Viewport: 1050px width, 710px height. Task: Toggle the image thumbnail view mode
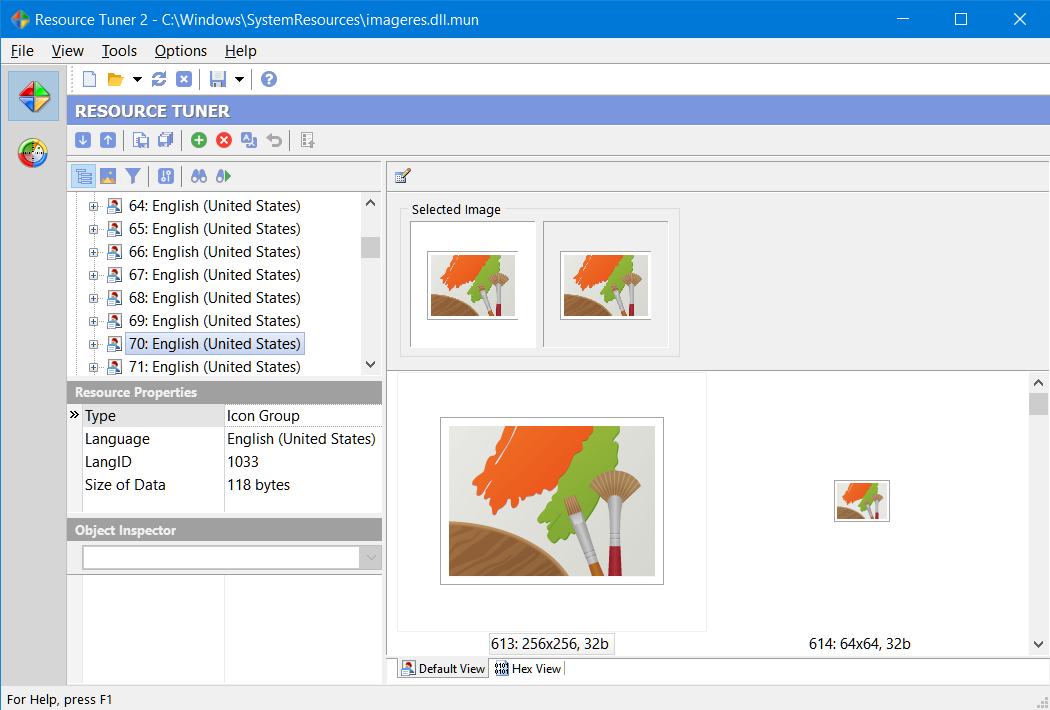tap(108, 176)
